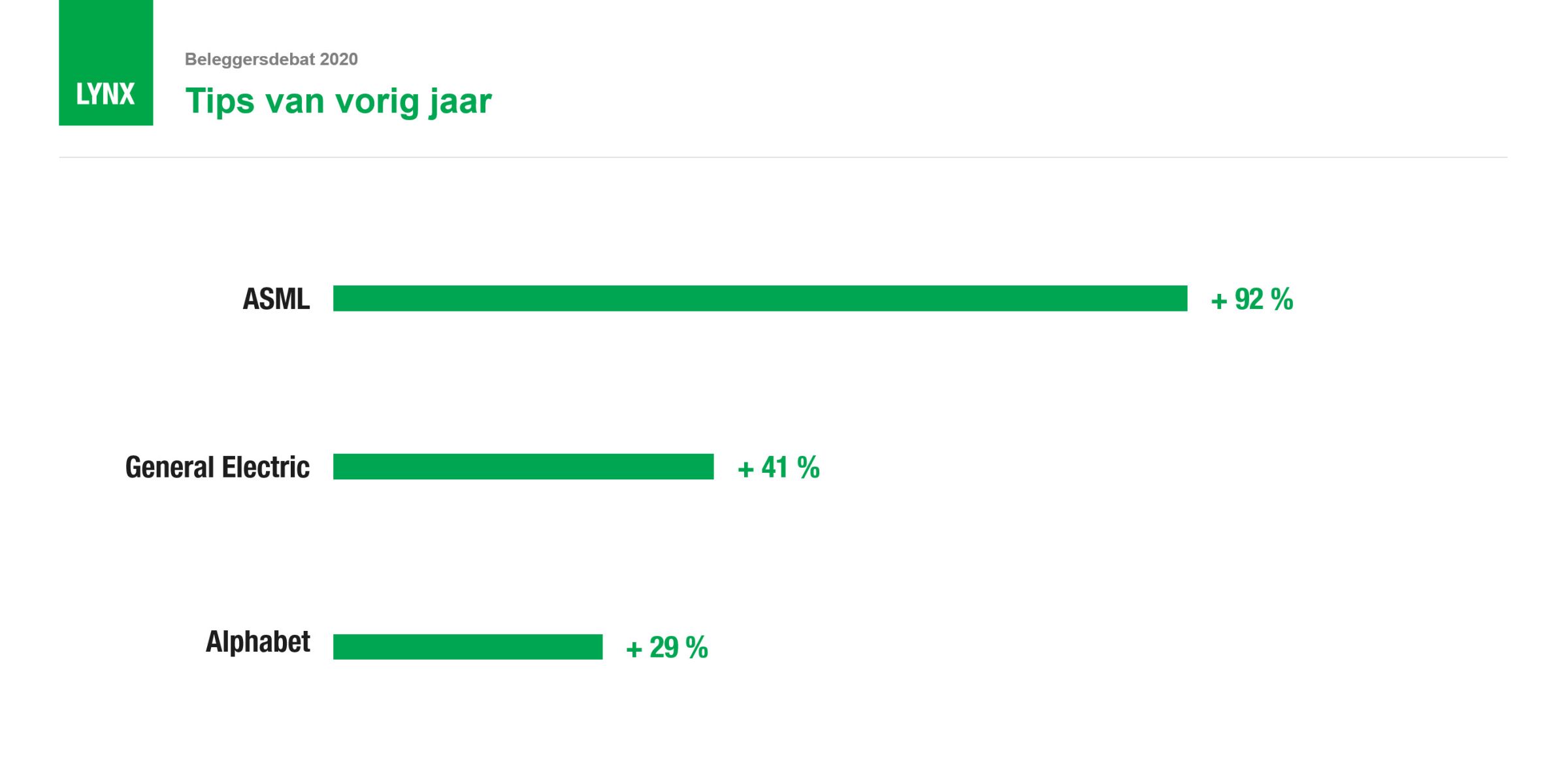Click the ASML green bar

click(760, 298)
